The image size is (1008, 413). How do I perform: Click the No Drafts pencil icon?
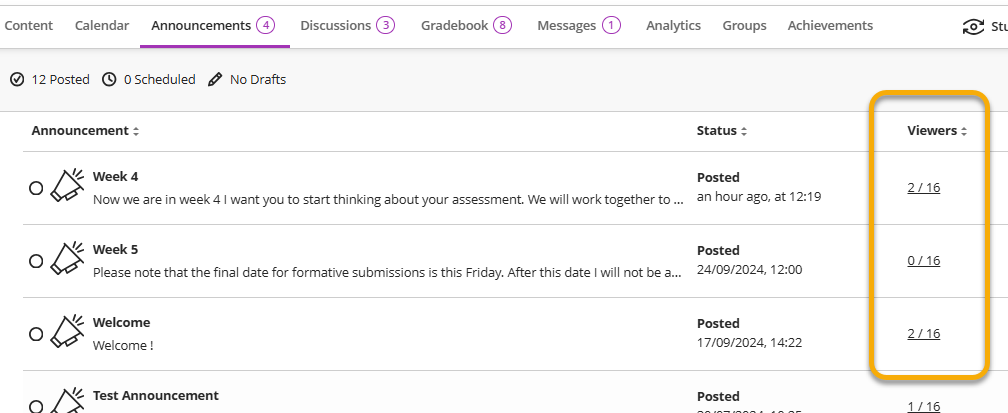tap(215, 79)
